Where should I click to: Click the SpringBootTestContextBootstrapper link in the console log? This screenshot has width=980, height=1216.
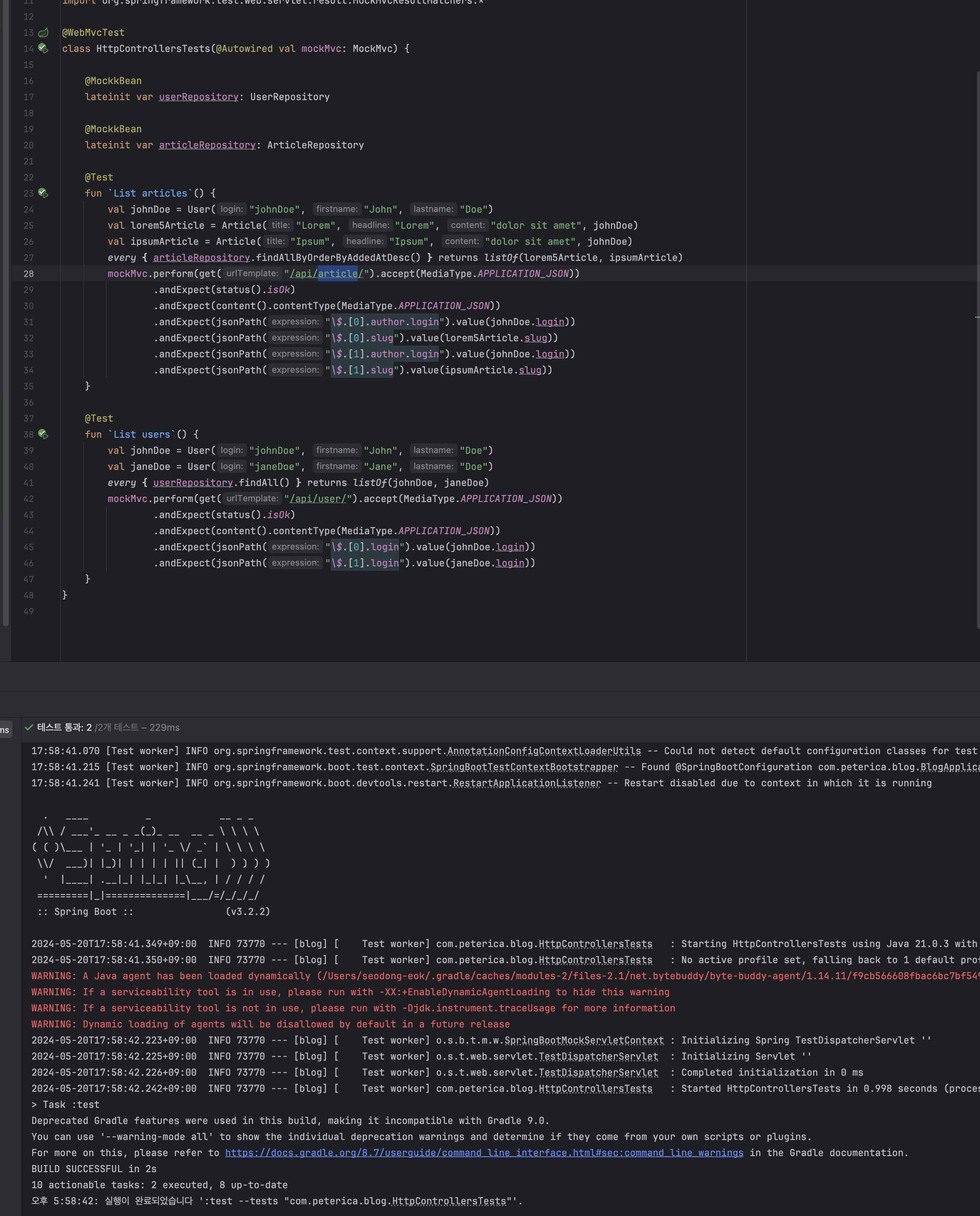tap(524, 767)
